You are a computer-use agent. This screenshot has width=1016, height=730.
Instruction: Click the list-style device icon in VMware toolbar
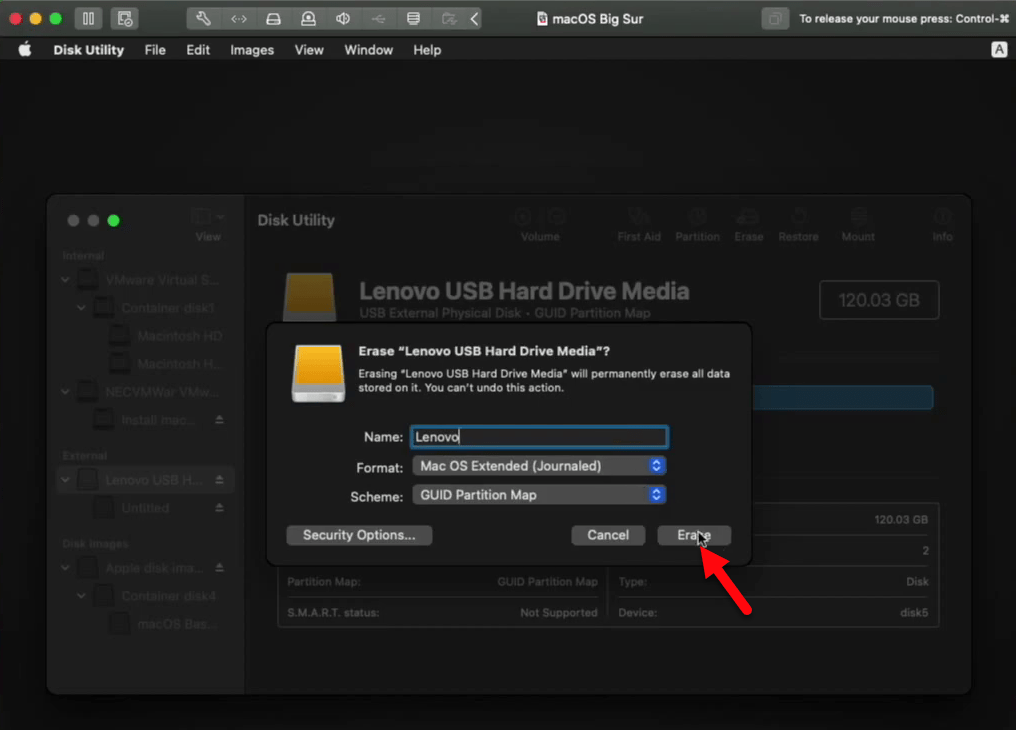pos(413,19)
